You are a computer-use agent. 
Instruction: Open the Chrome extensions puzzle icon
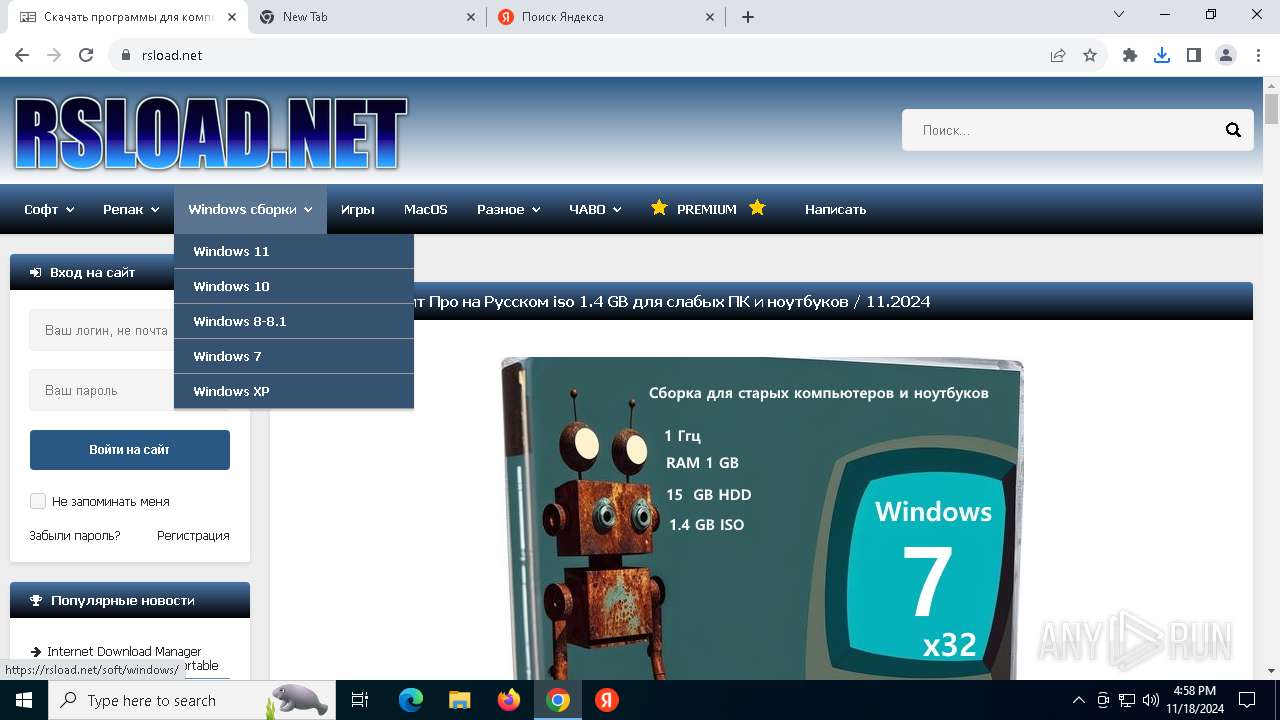[x=1130, y=55]
